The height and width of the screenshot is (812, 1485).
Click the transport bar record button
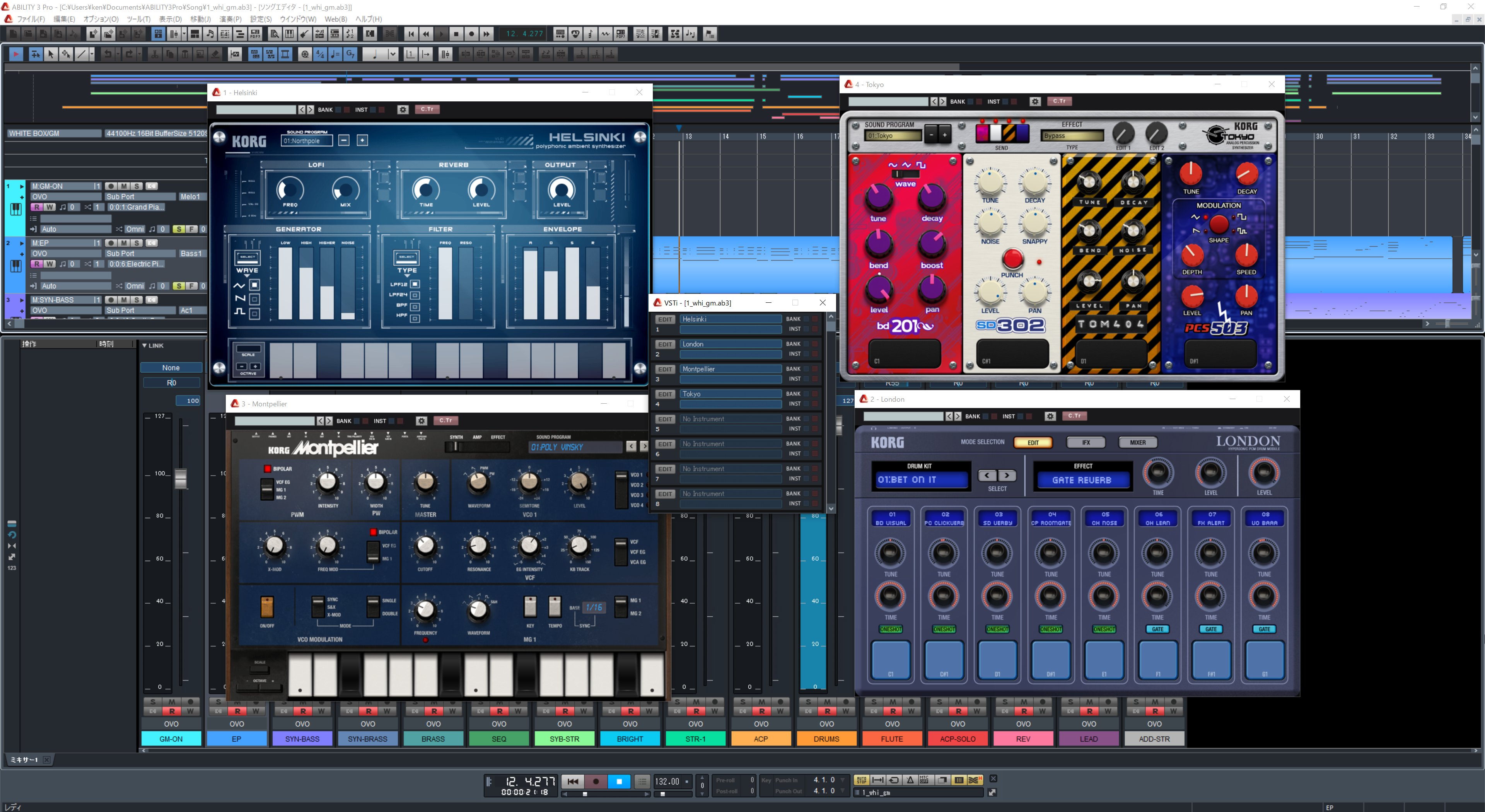point(596,781)
